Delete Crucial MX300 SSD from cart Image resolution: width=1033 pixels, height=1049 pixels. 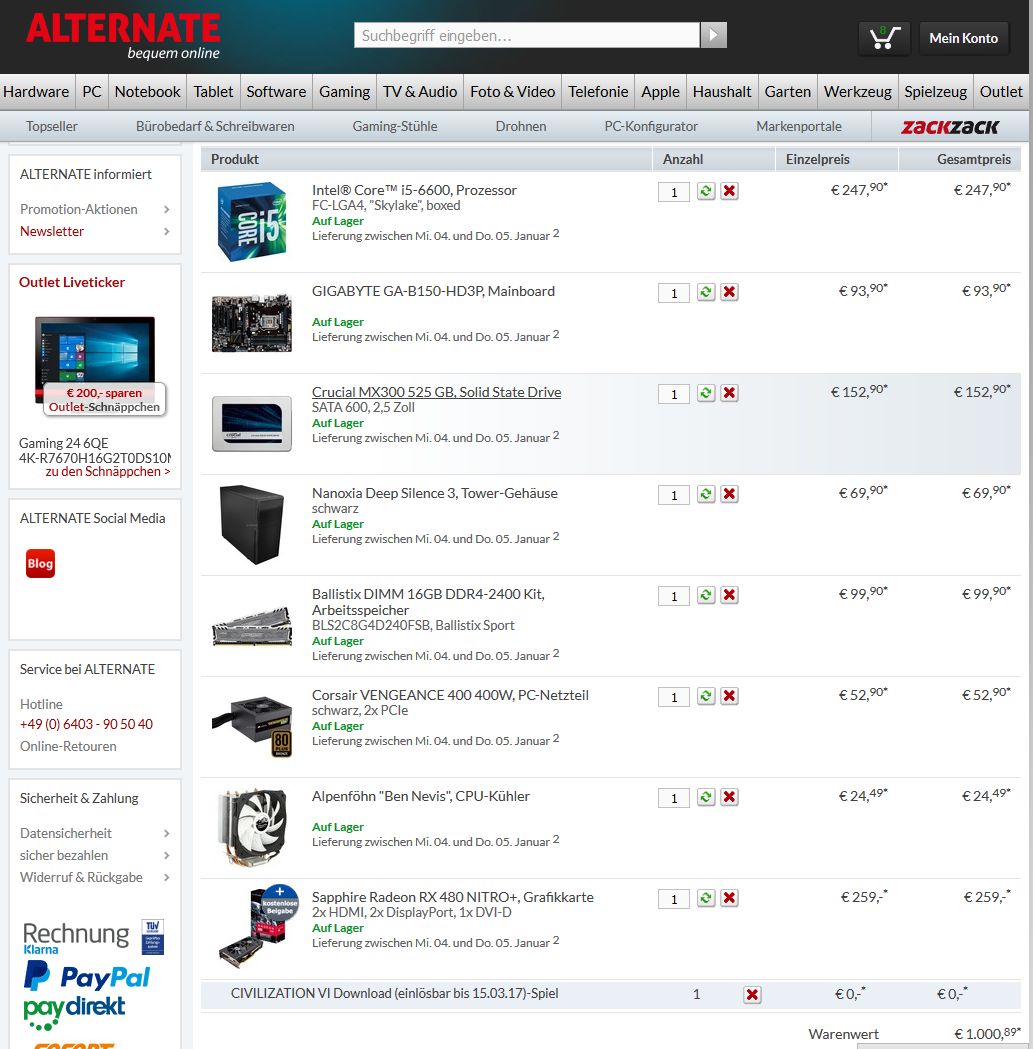[x=729, y=393]
